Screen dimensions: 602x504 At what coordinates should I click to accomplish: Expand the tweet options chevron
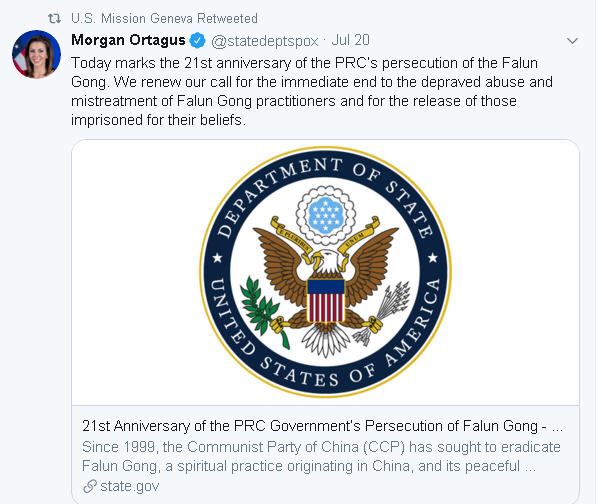click(x=572, y=41)
